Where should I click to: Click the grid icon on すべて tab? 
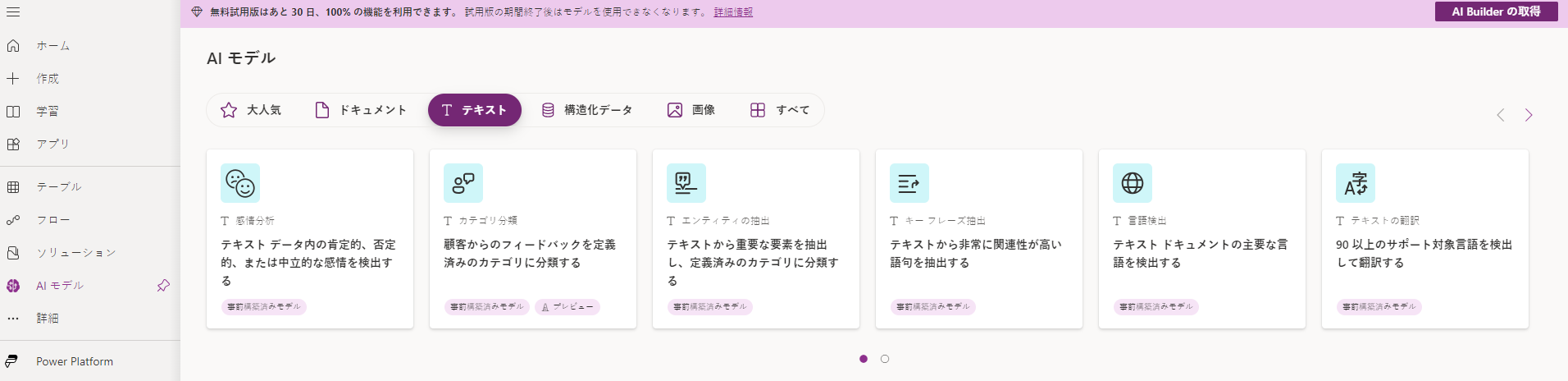point(758,110)
